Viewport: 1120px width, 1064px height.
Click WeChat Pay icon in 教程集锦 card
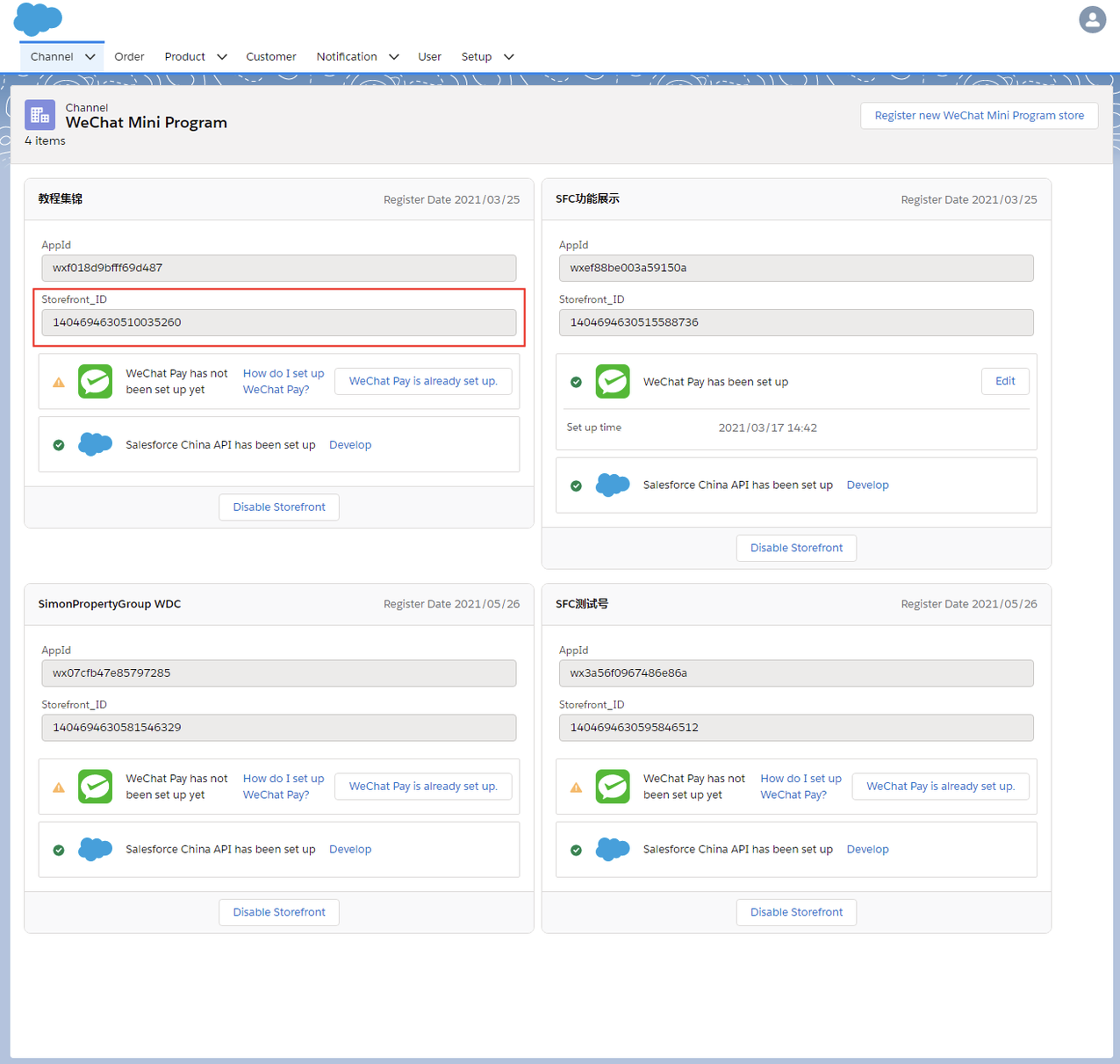95,382
